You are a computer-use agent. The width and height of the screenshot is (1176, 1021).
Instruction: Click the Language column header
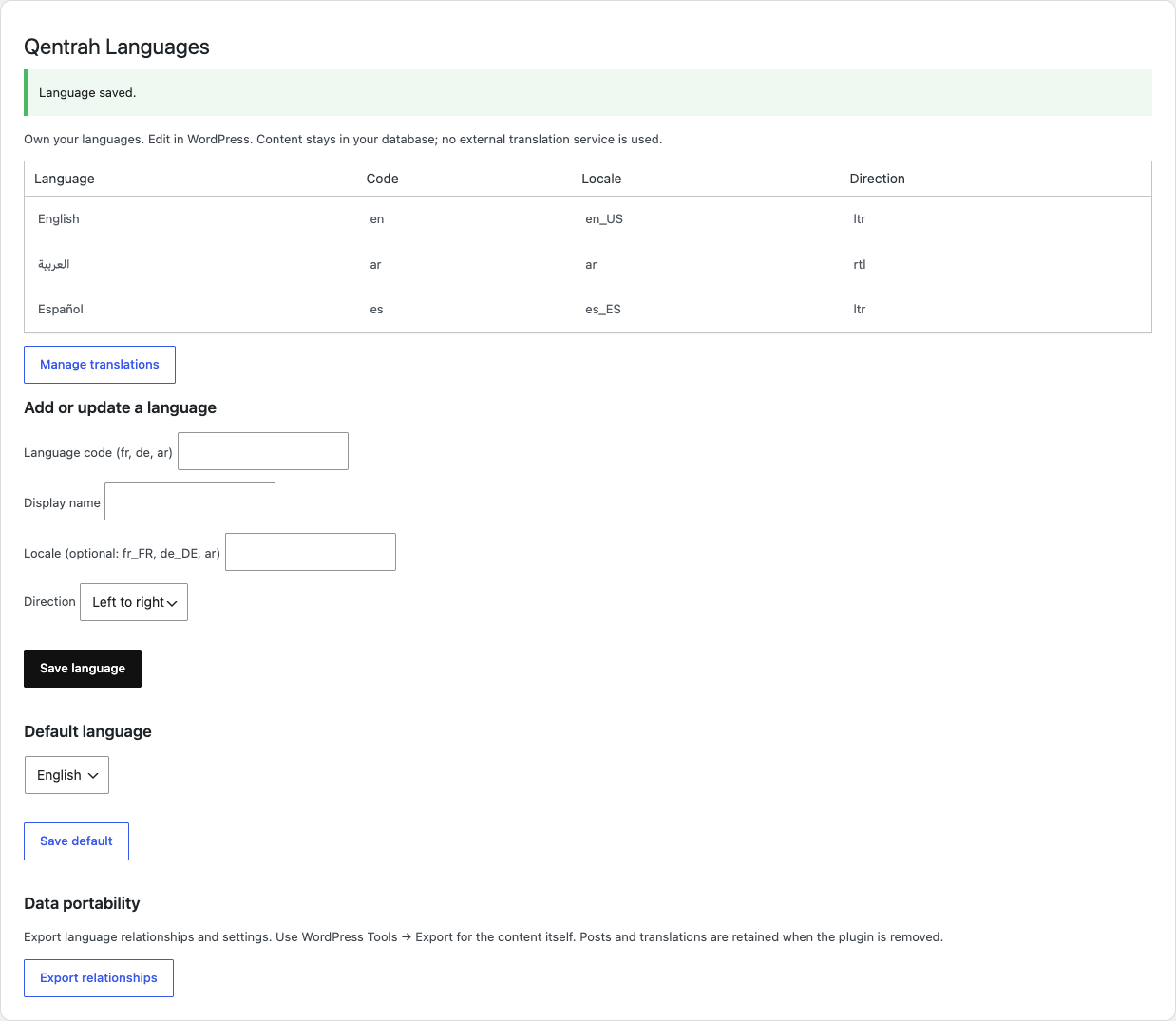[x=65, y=179]
